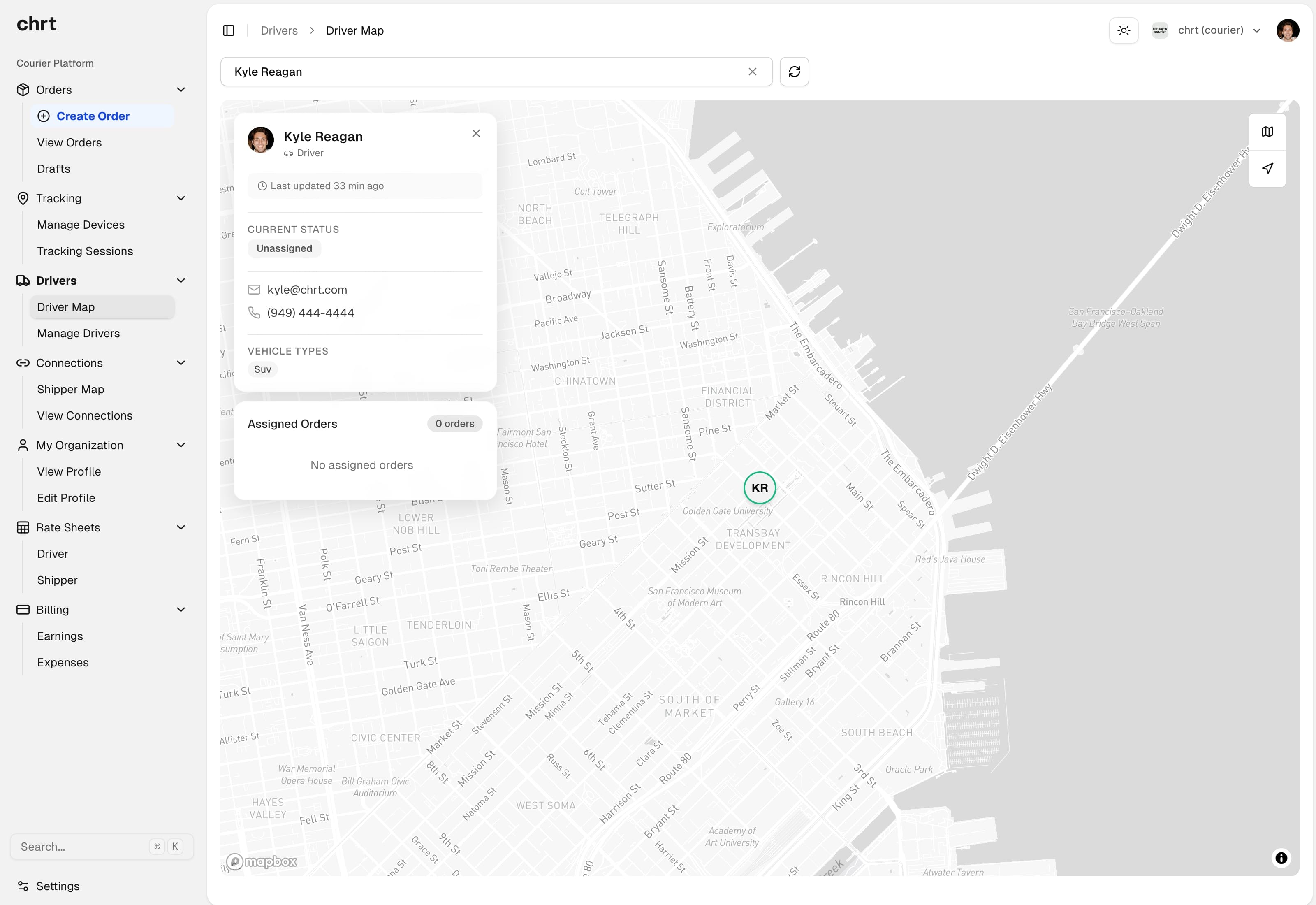Open the Drivers breadcrumb menu item
1316x905 pixels.
click(279, 30)
